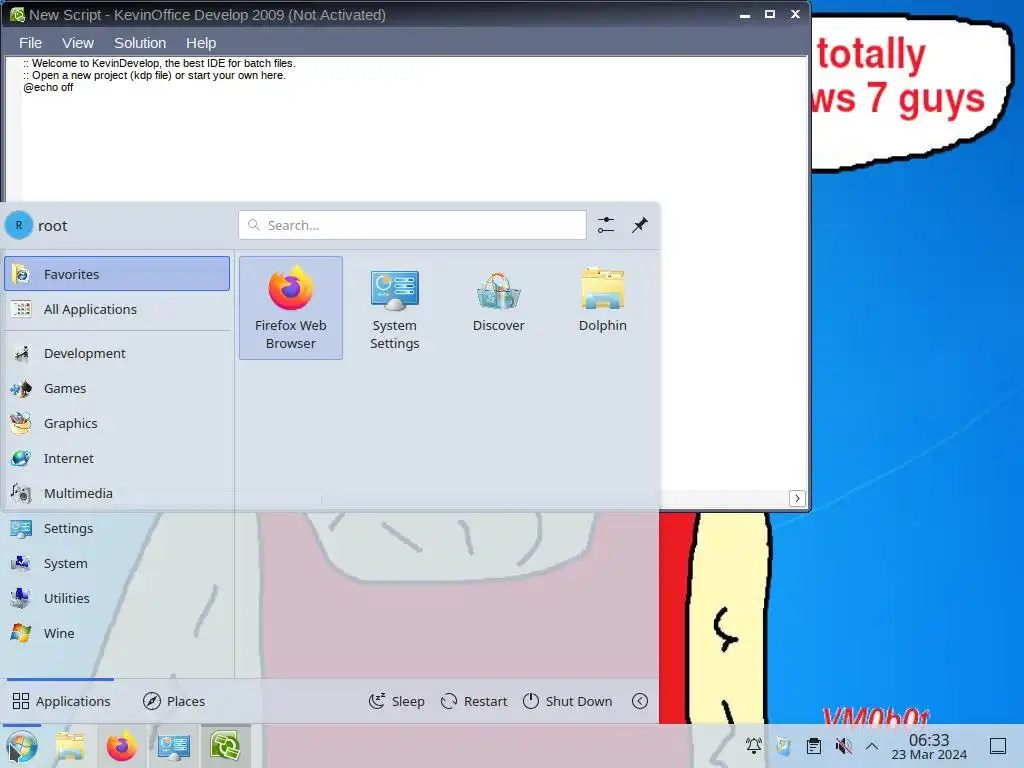Click the horizontal scrollbar right arrow
Screen dimensions: 1024x768
(797, 498)
